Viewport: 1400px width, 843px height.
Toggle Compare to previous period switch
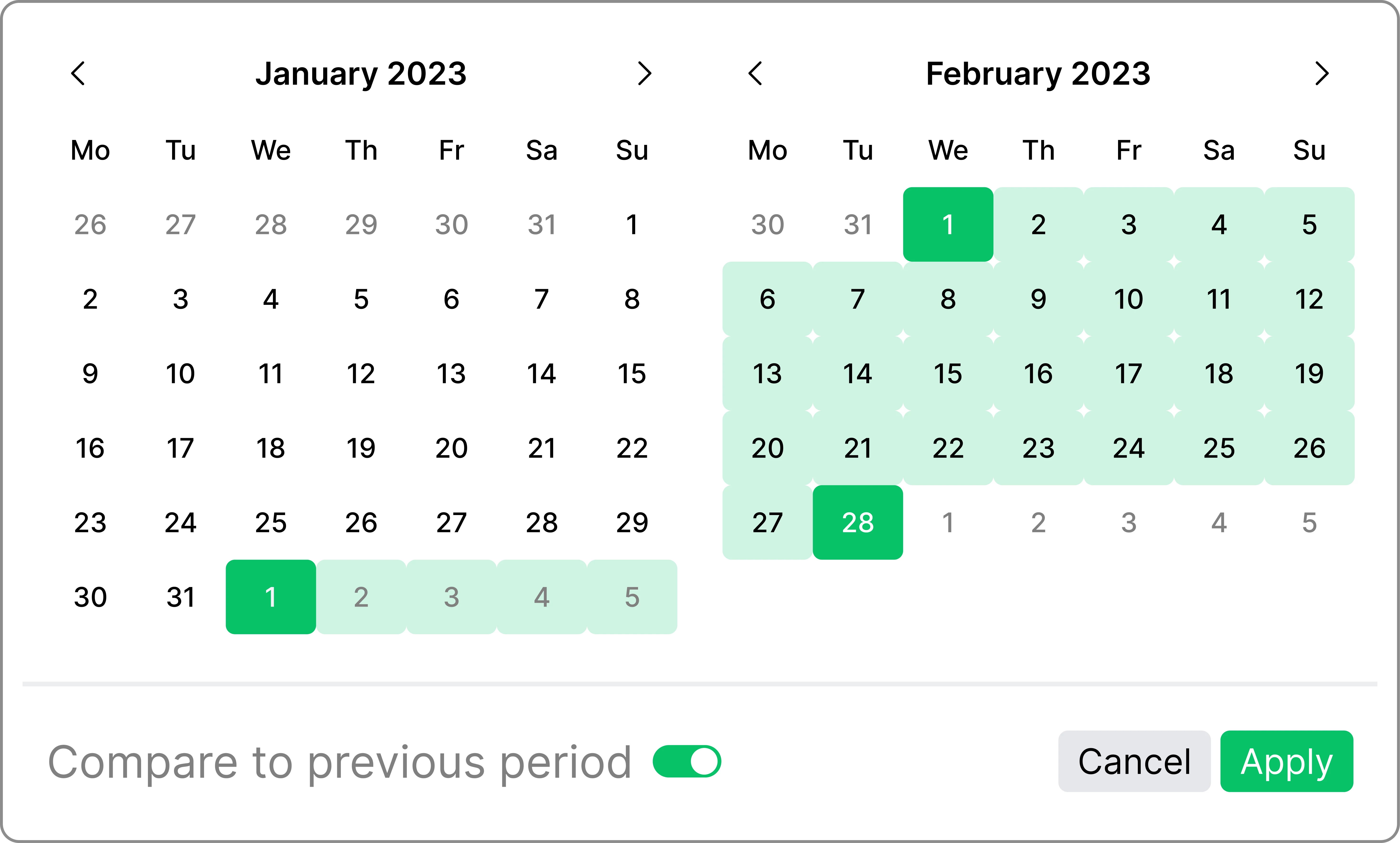(x=687, y=761)
